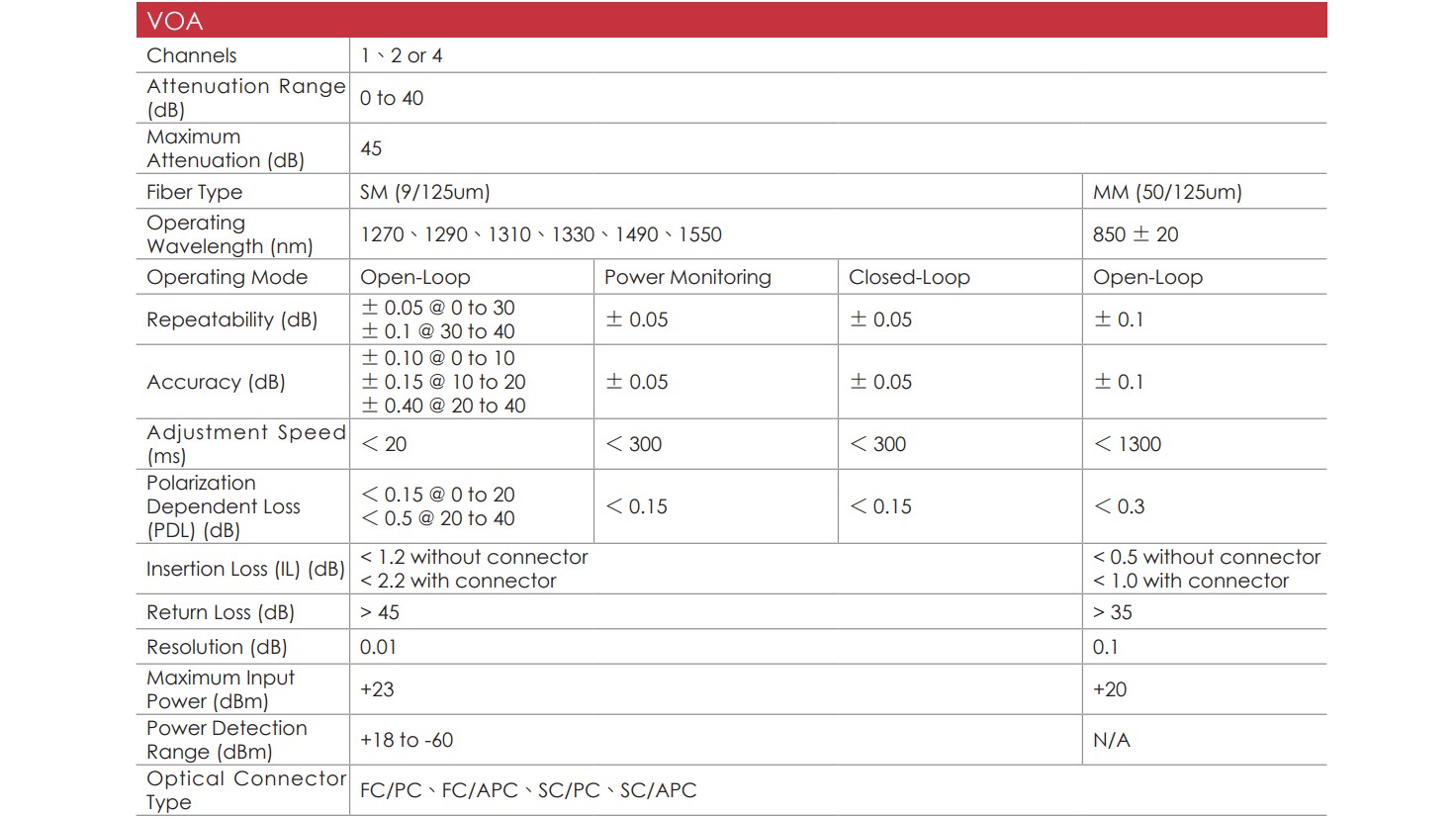
Task: Click the Closed-Loop mode heading
Action: point(909,277)
